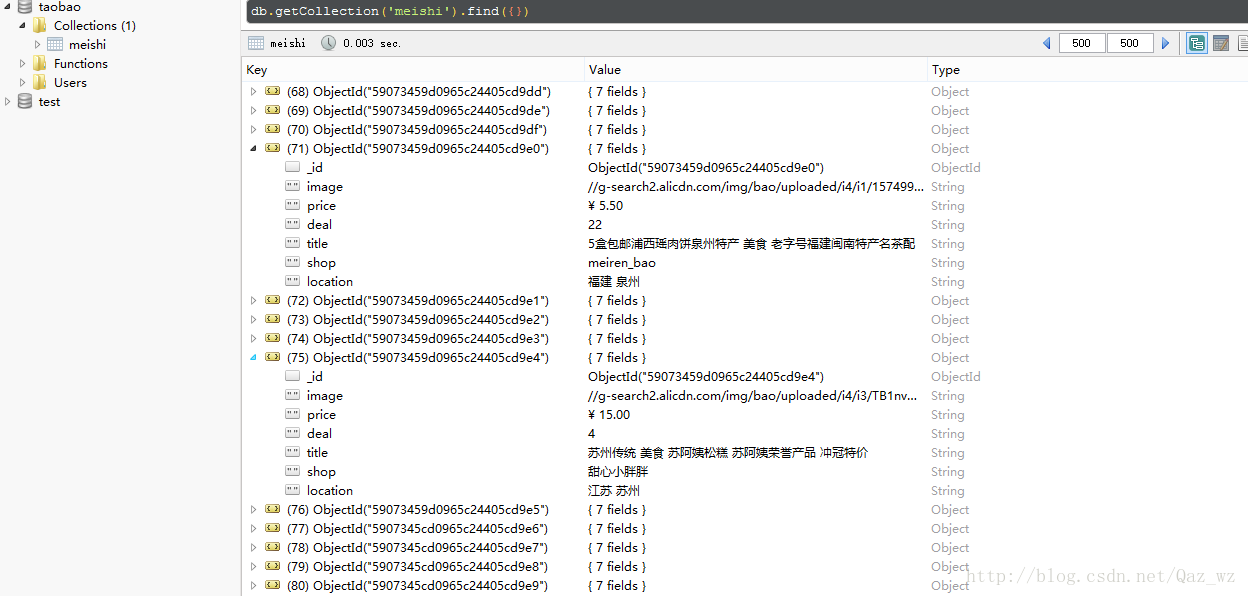Select Collections (1) in the tree
Screen dimensions: 1248x596
[x=95, y=25]
